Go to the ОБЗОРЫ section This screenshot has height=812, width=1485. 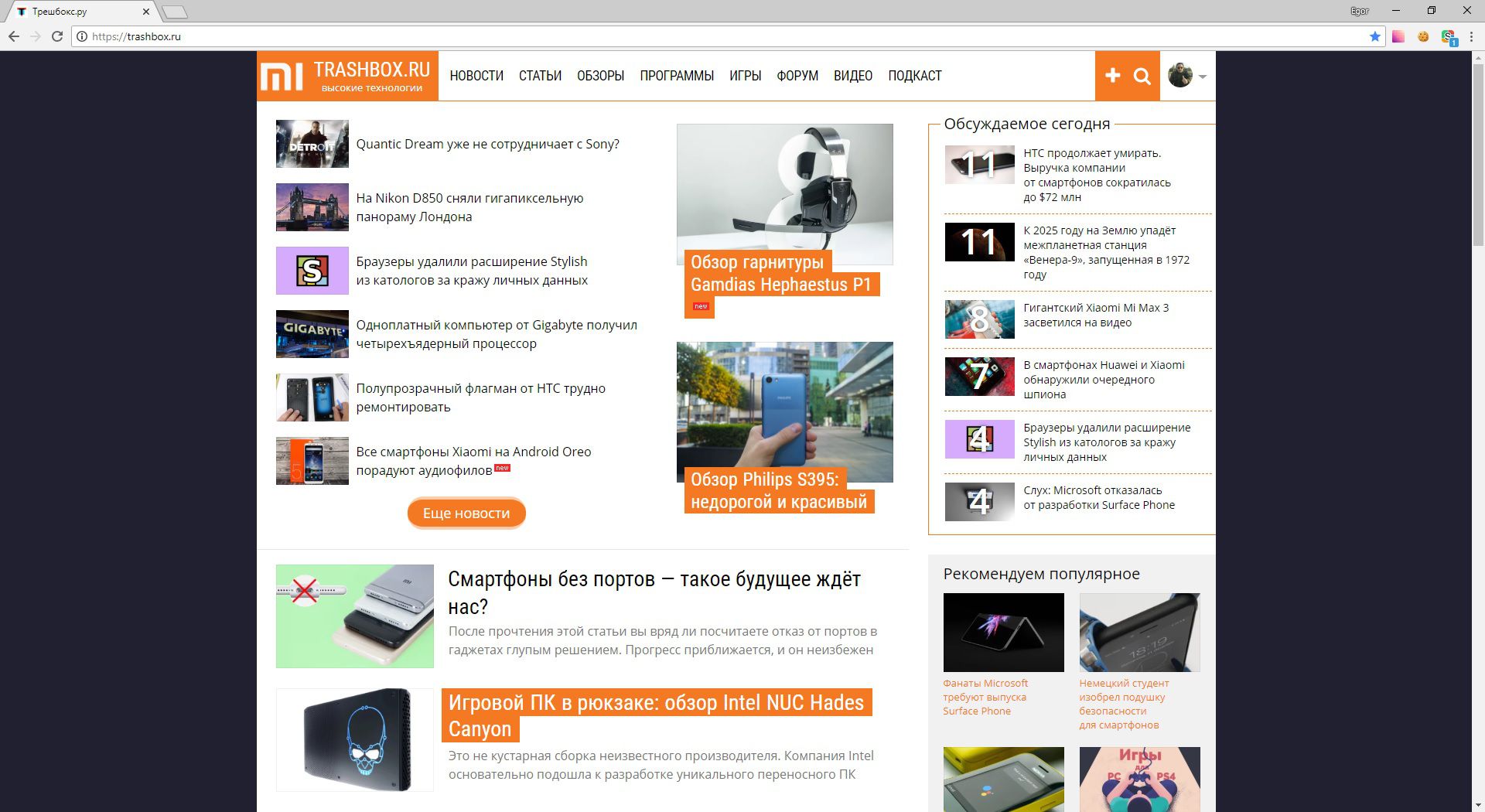pos(600,76)
